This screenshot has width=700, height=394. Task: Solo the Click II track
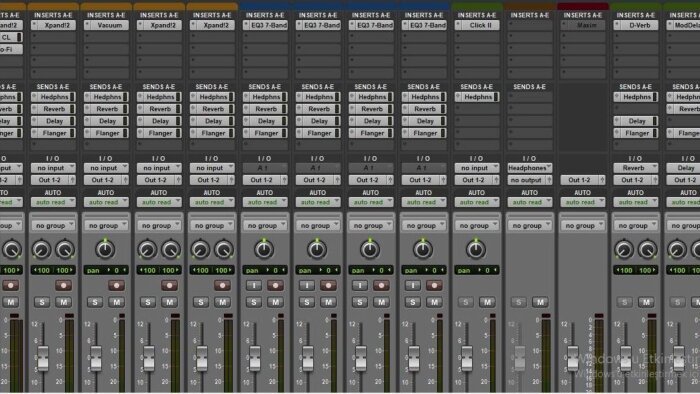pyautogui.click(x=465, y=302)
